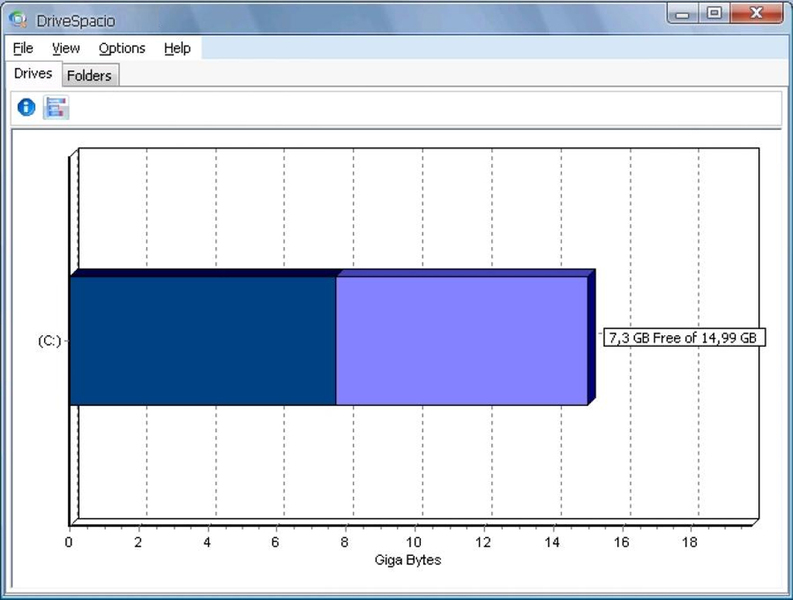Click the light purple free space bar
This screenshot has height=600, width=793.
pos(462,340)
